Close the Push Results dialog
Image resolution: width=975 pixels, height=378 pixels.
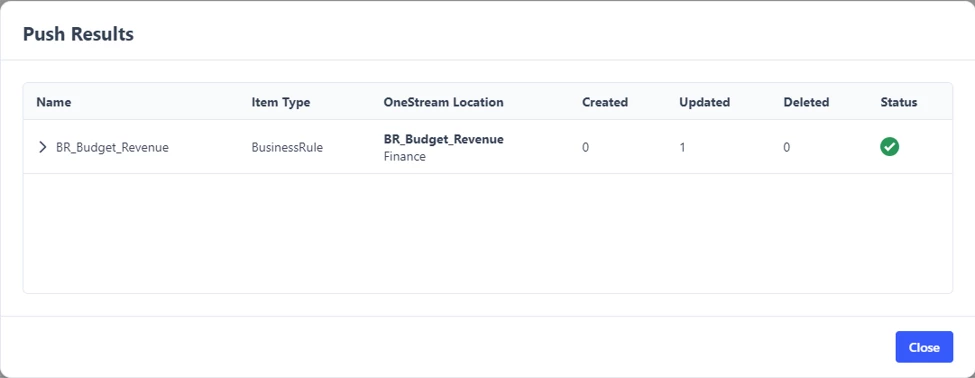[x=924, y=347]
